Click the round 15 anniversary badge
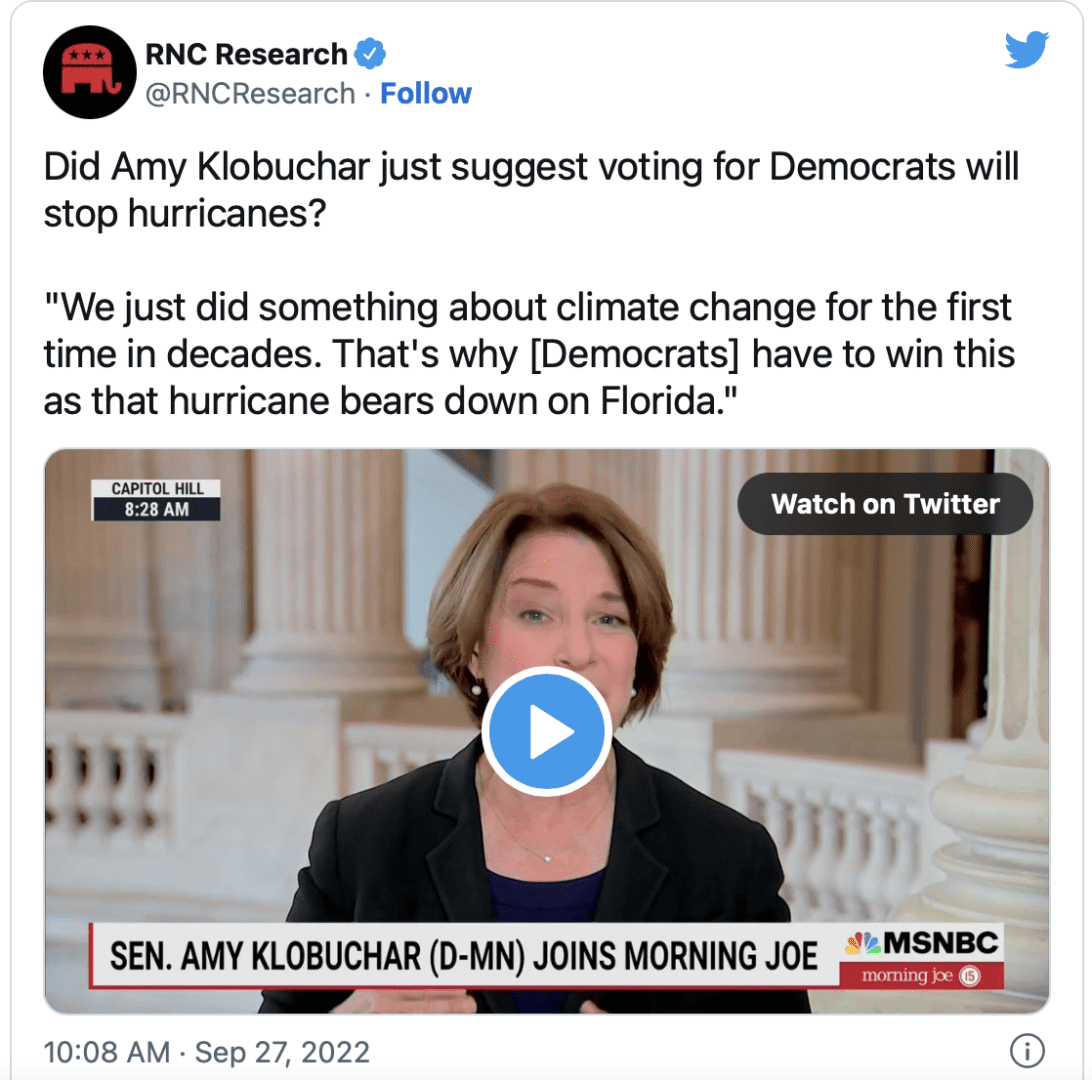1092x1080 pixels. point(969,976)
